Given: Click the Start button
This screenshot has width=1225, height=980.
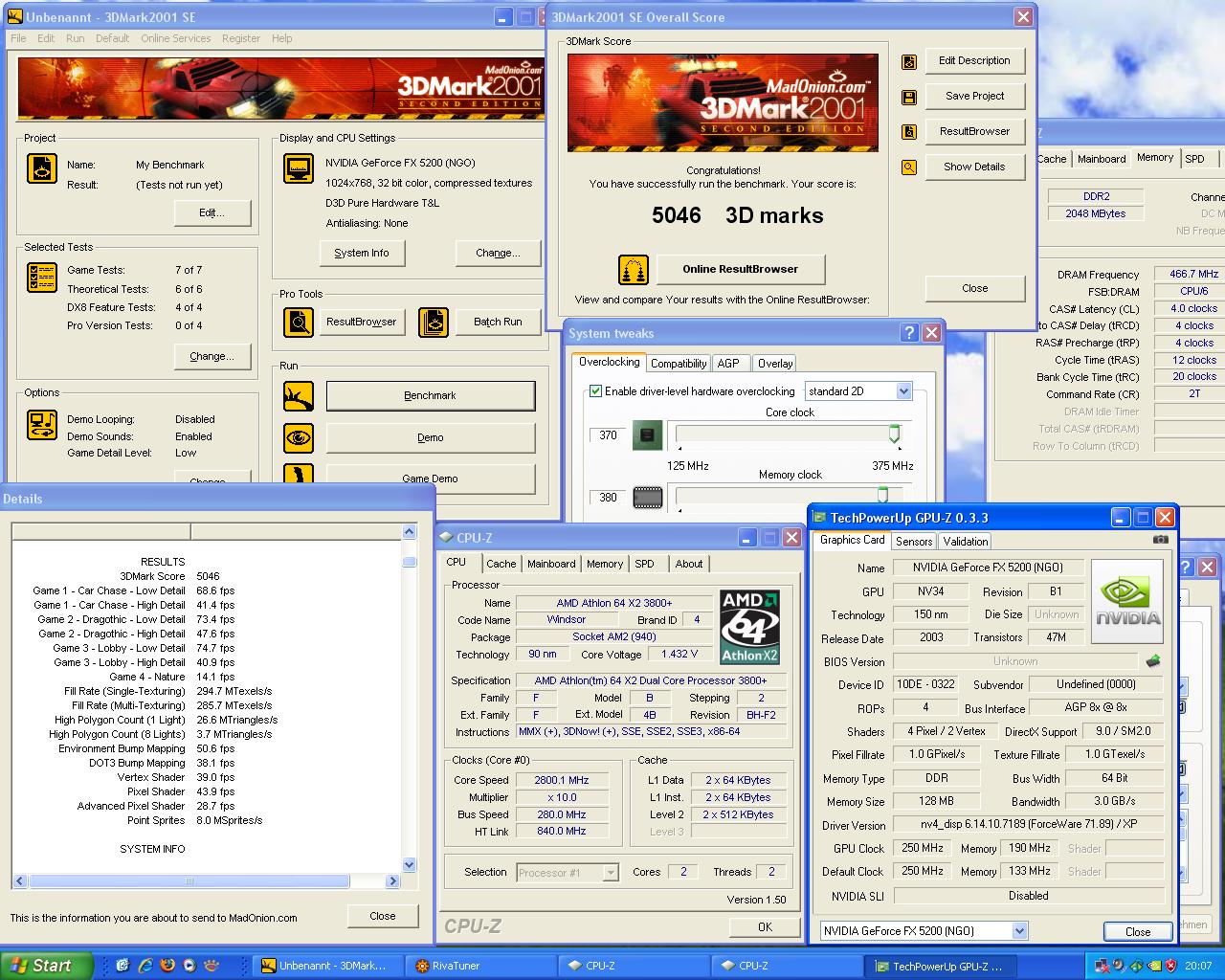Looking at the screenshot, I should click(x=46, y=966).
